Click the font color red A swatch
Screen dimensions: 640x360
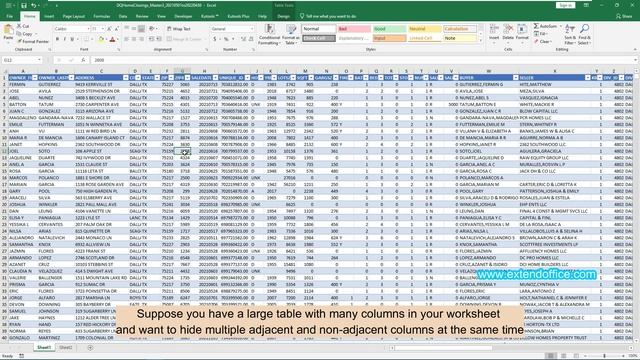pos(113,40)
